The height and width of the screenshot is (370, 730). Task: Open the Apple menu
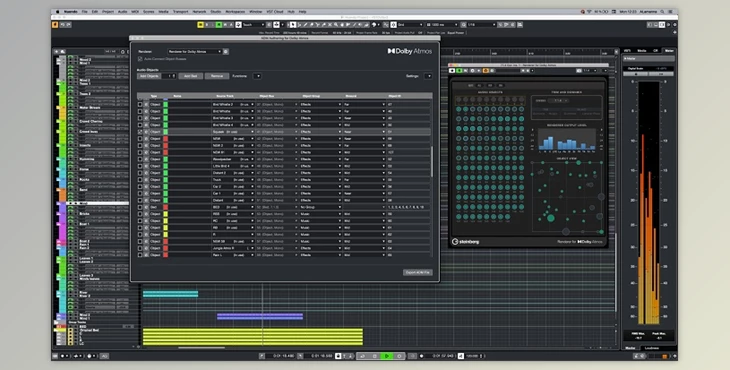click(x=57, y=12)
